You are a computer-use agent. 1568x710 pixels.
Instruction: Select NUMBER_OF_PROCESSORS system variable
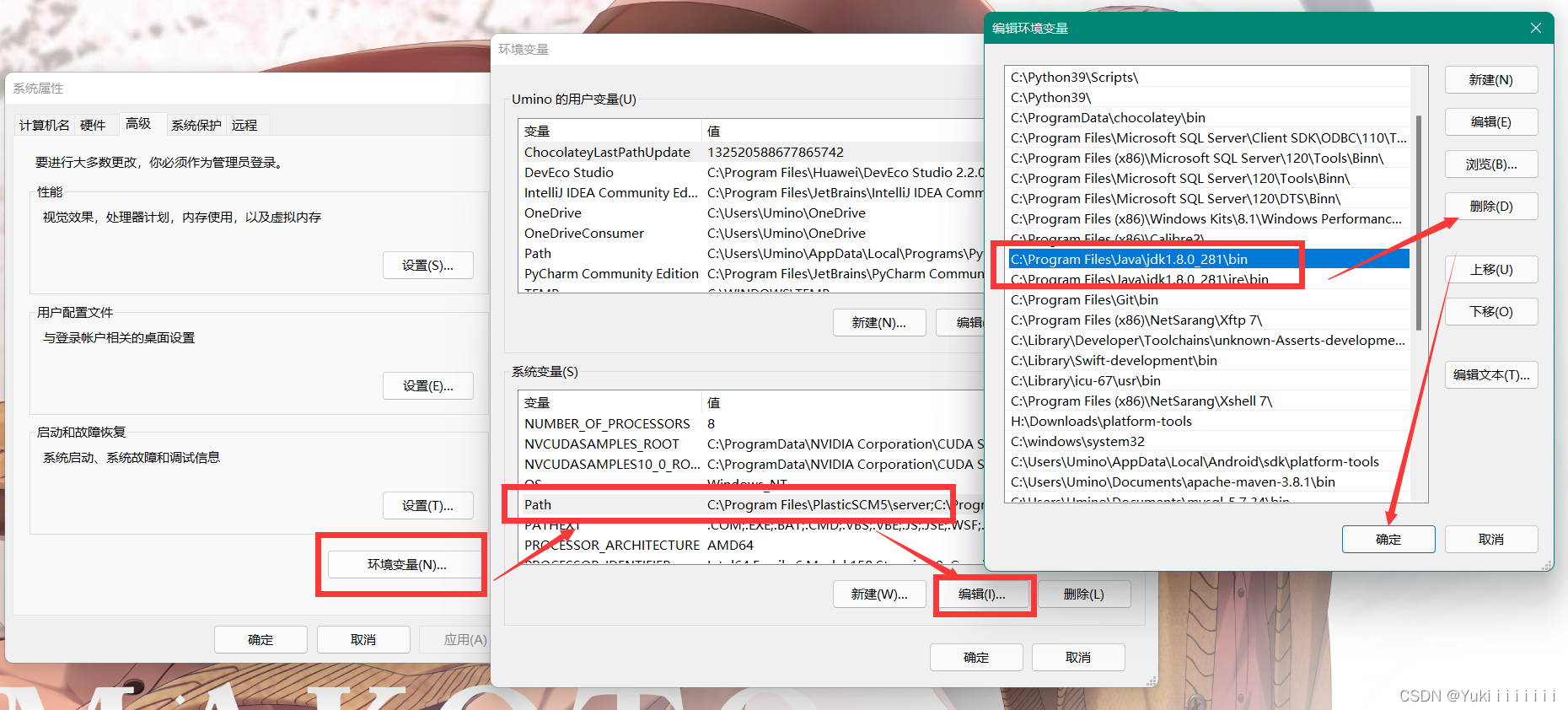click(x=752, y=423)
